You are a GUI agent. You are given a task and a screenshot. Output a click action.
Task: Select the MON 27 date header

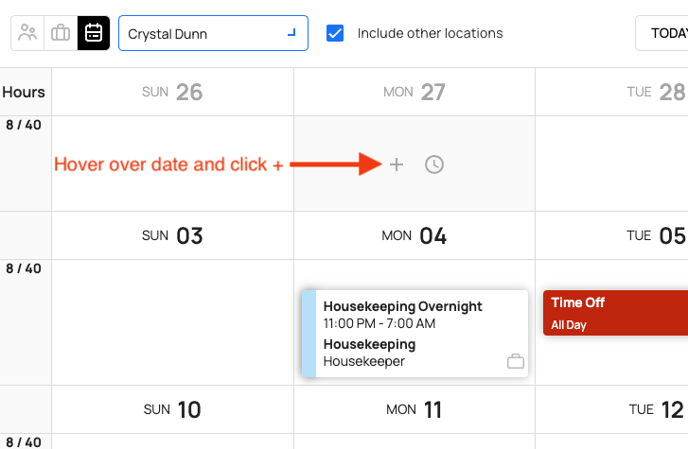pos(414,92)
